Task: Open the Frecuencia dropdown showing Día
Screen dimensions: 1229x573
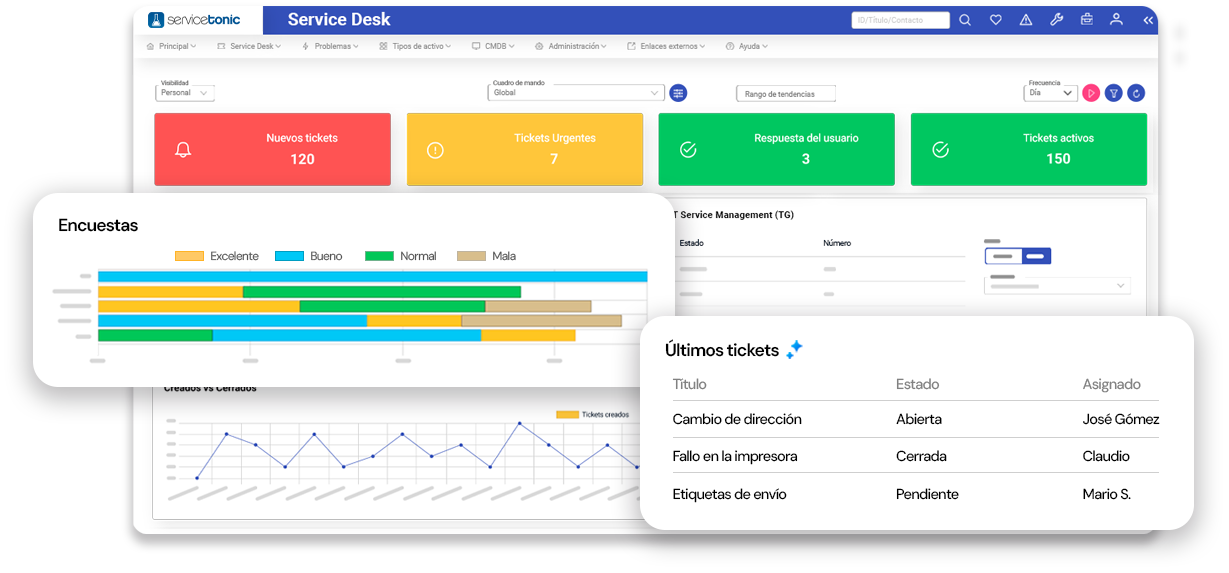Action: [x=1050, y=93]
